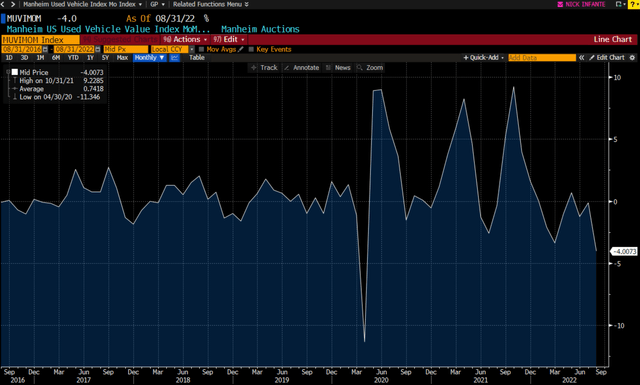Activate the Track crosshair tool

click(264, 68)
